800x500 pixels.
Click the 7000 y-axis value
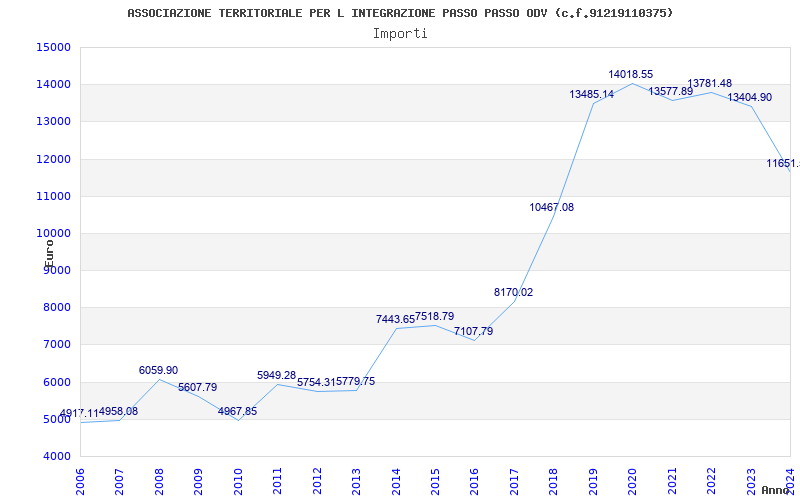coord(56,345)
